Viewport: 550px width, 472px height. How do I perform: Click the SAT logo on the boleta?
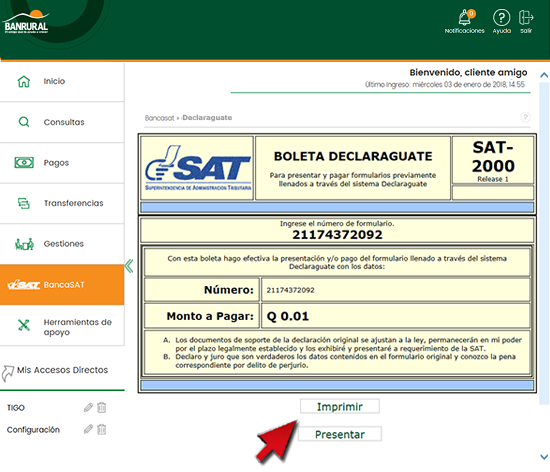click(198, 168)
